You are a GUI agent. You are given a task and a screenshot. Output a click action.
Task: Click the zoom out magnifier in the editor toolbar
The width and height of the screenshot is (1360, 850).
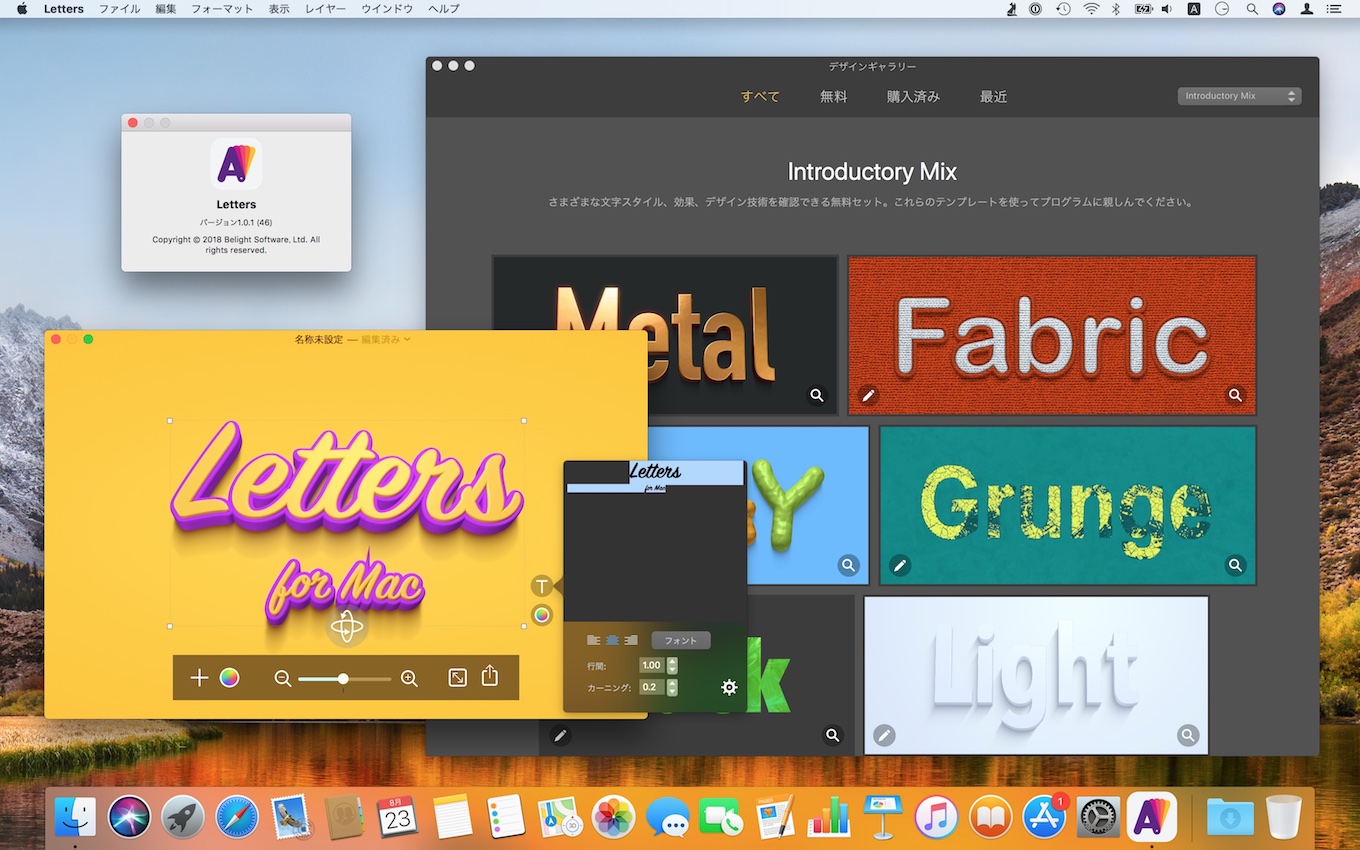[x=283, y=679]
